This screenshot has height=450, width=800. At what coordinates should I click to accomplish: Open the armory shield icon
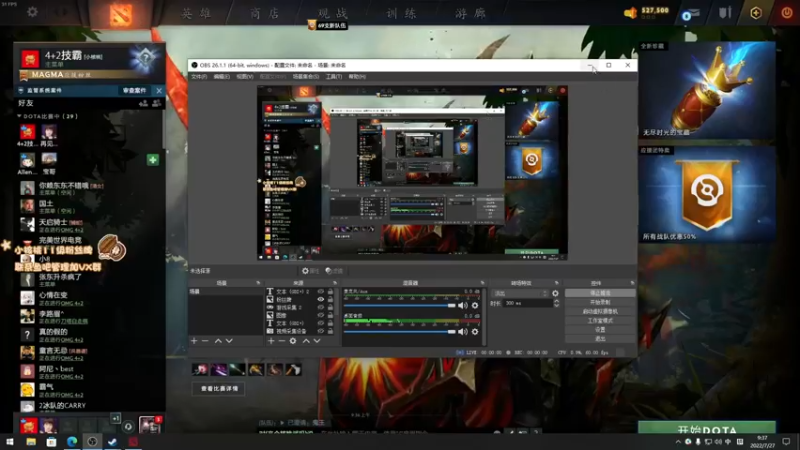pos(725,13)
